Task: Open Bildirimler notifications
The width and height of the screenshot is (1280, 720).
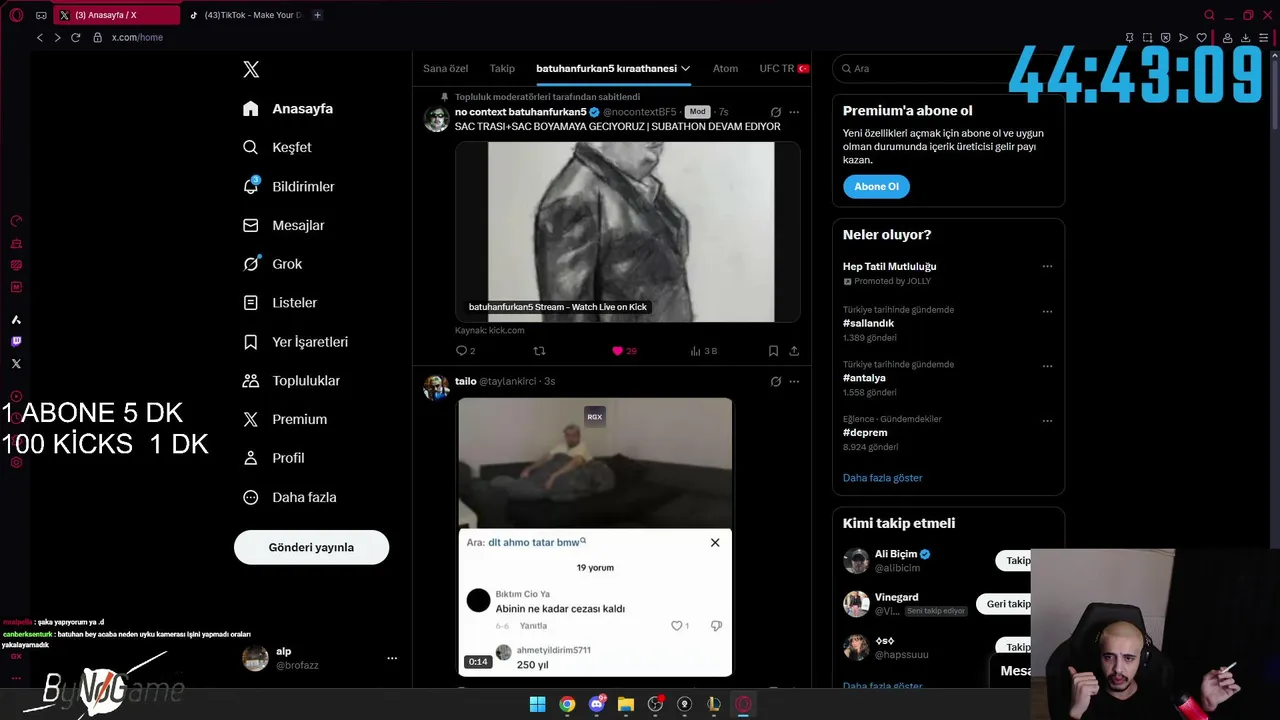Action: (x=289, y=187)
